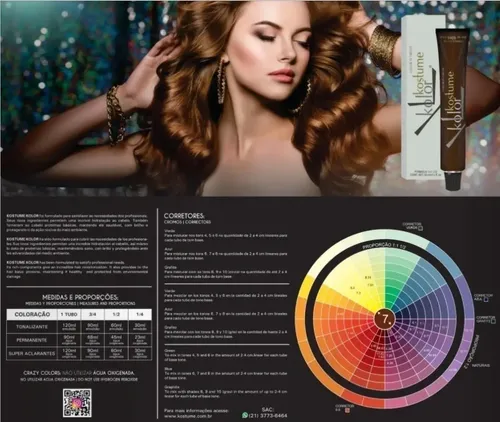This screenshot has height=422, width=500.
Task: Click the Permanente 1 Tubo cell, 90ml
Action: [x=69, y=340]
